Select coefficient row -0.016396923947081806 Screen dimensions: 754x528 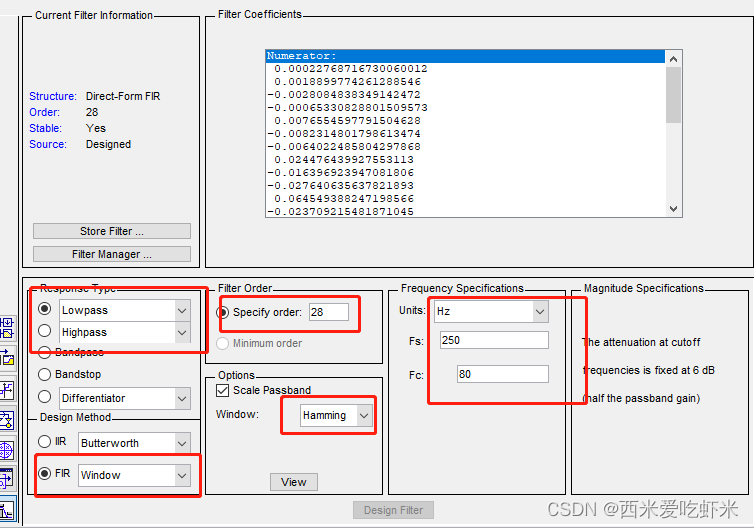(465, 173)
